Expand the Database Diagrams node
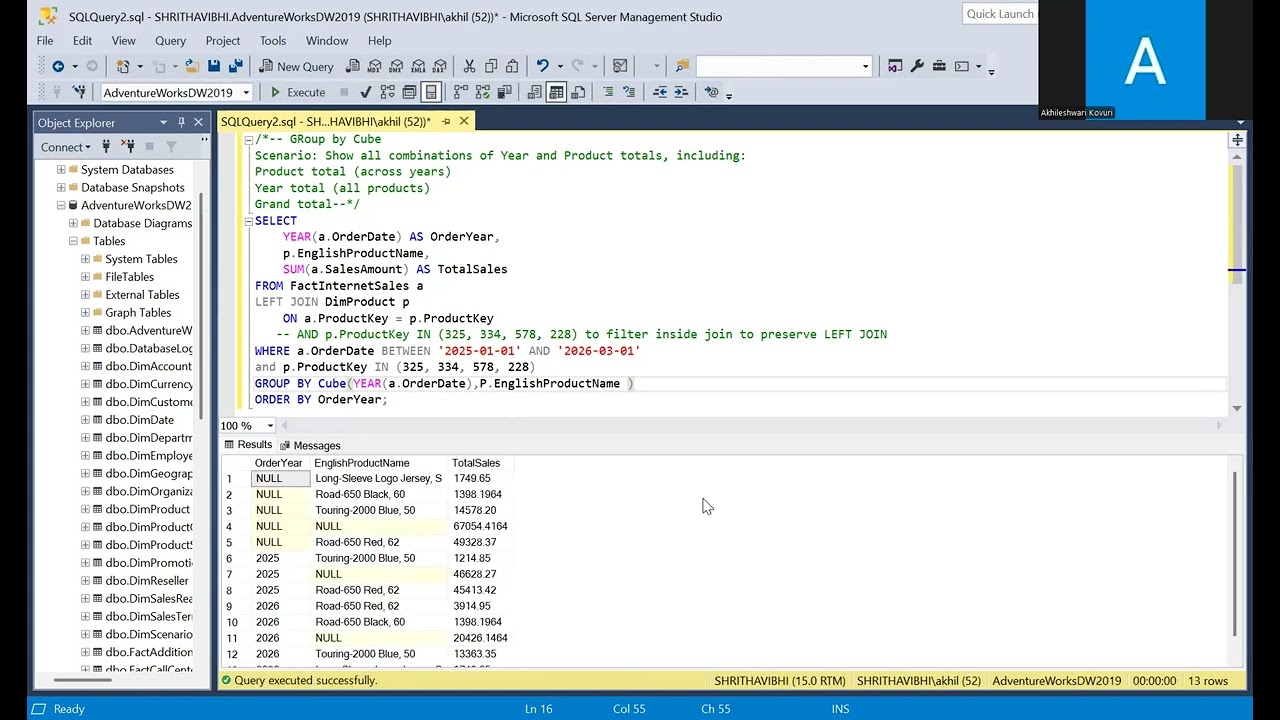Image resolution: width=1280 pixels, height=720 pixels. pyautogui.click(x=73, y=224)
